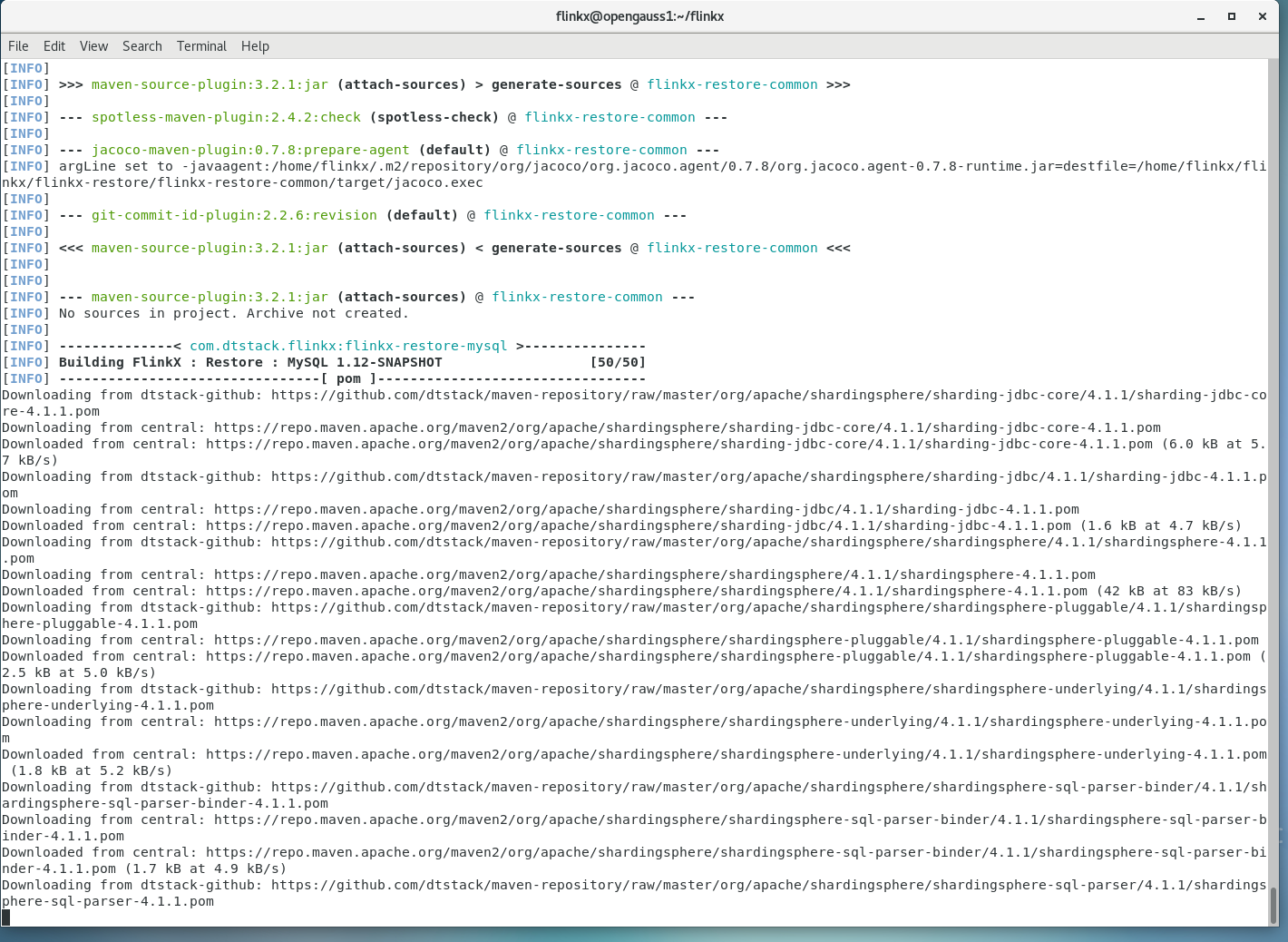1288x942 pixels.
Task: Click the path ending target/jacoco.exec
Action: click(x=242, y=182)
